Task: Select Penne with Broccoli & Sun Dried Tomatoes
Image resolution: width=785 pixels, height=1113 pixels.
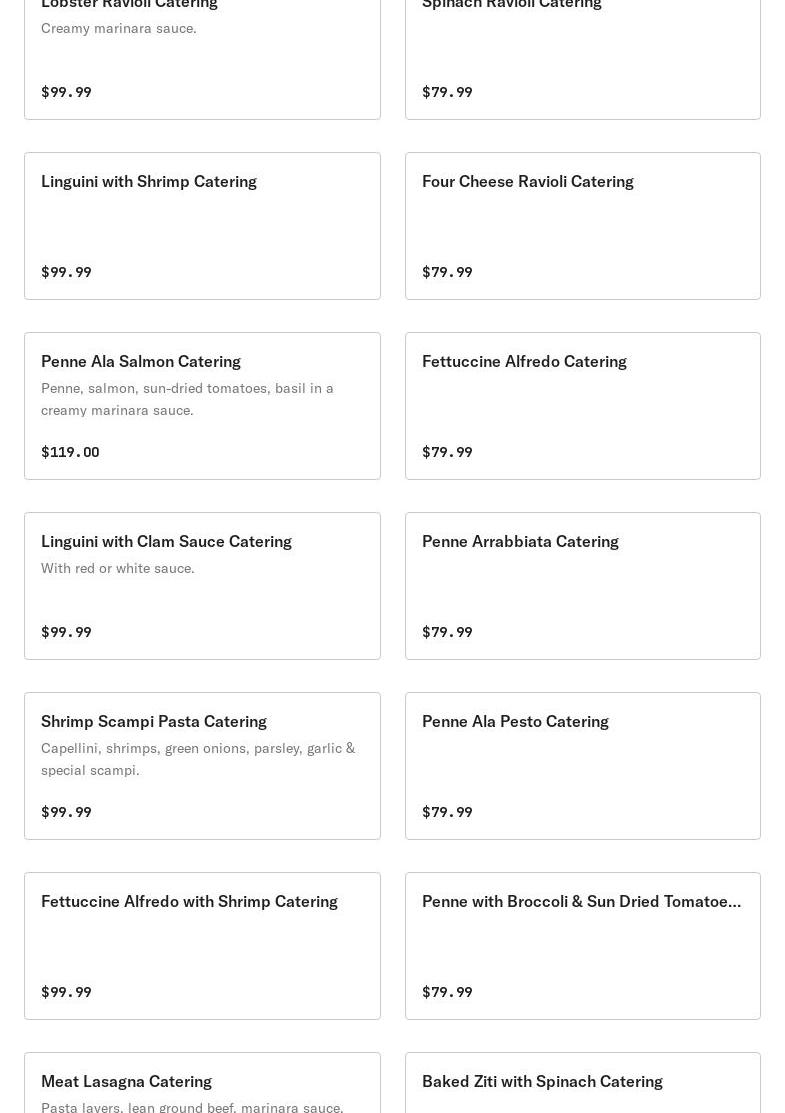Action: (x=583, y=946)
